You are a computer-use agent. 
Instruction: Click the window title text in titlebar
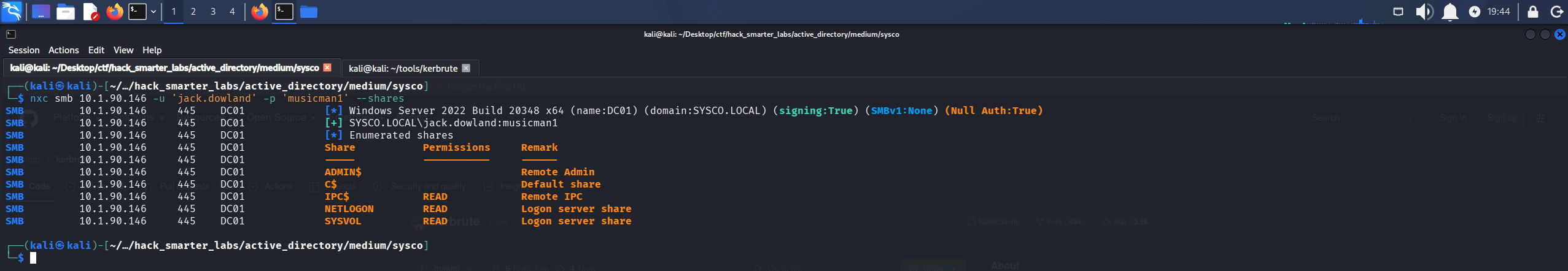click(x=771, y=34)
